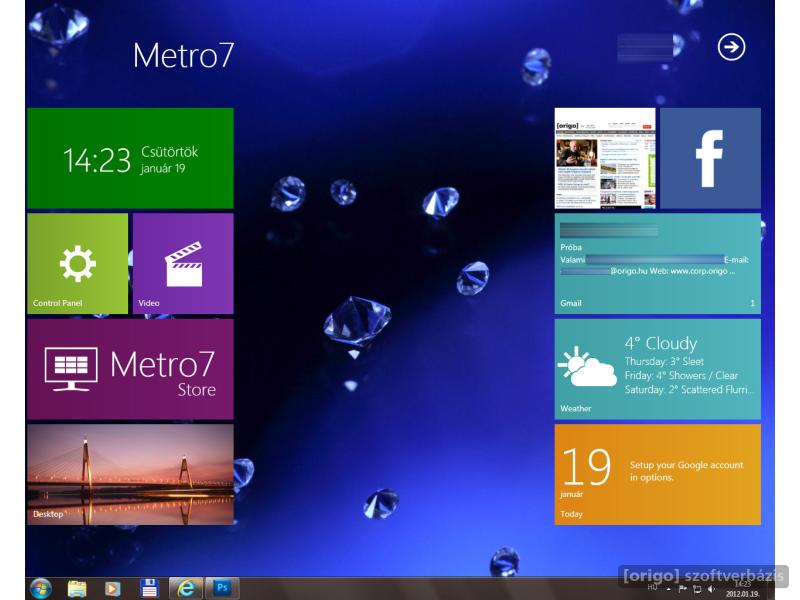Open the Control Panel gear tile
This screenshot has height=600, width=800.
click(78, 263)
